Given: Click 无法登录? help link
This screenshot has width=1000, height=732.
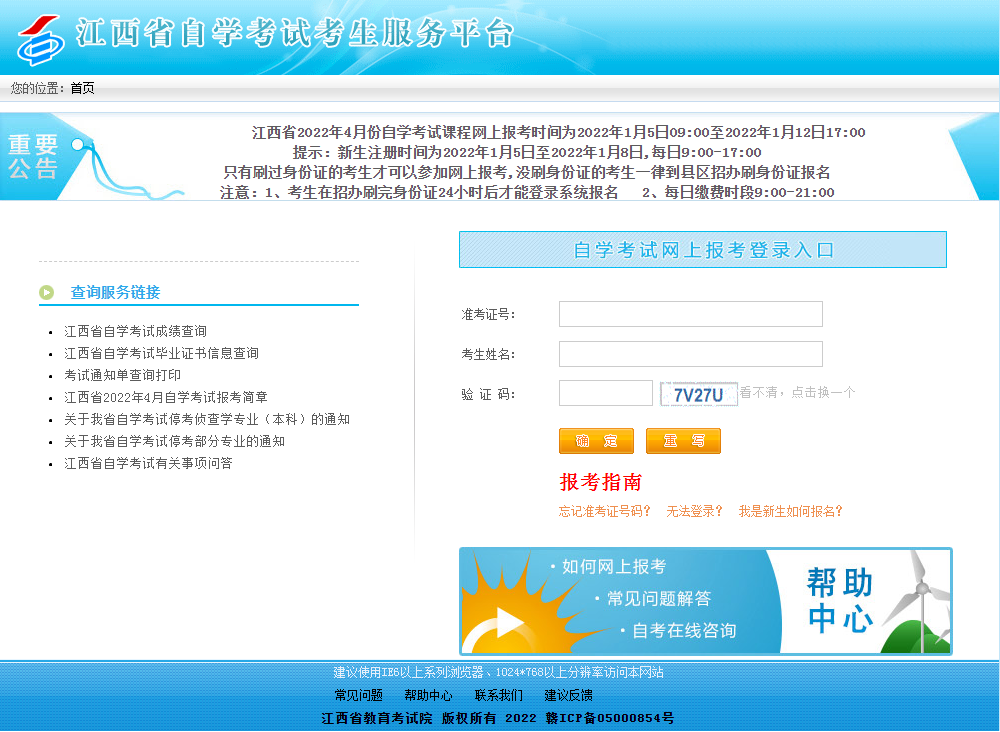Looking at the screenshot, I should pyautogui.click(x=695, y=511).
